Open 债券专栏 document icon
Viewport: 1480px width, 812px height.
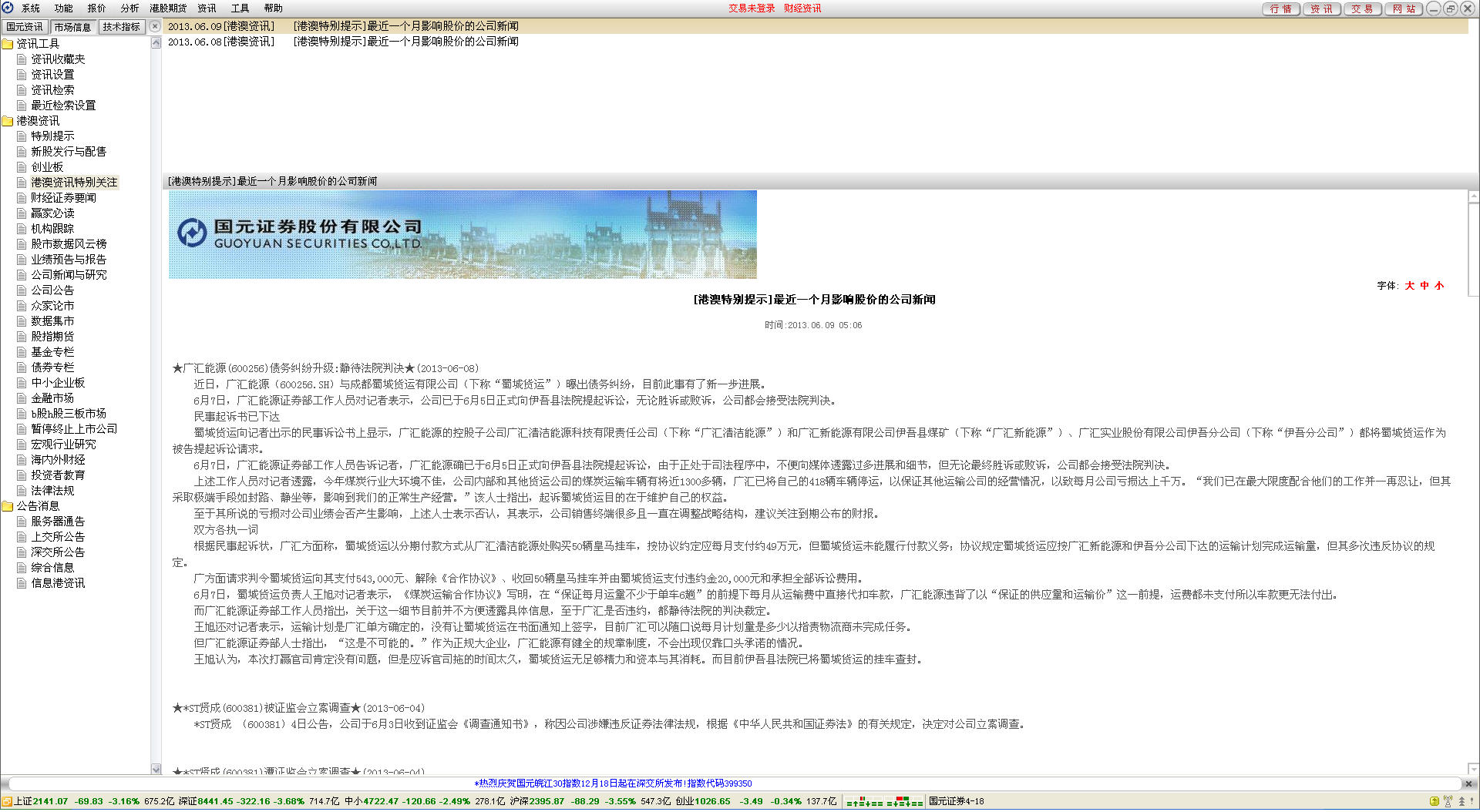point(22,367)
